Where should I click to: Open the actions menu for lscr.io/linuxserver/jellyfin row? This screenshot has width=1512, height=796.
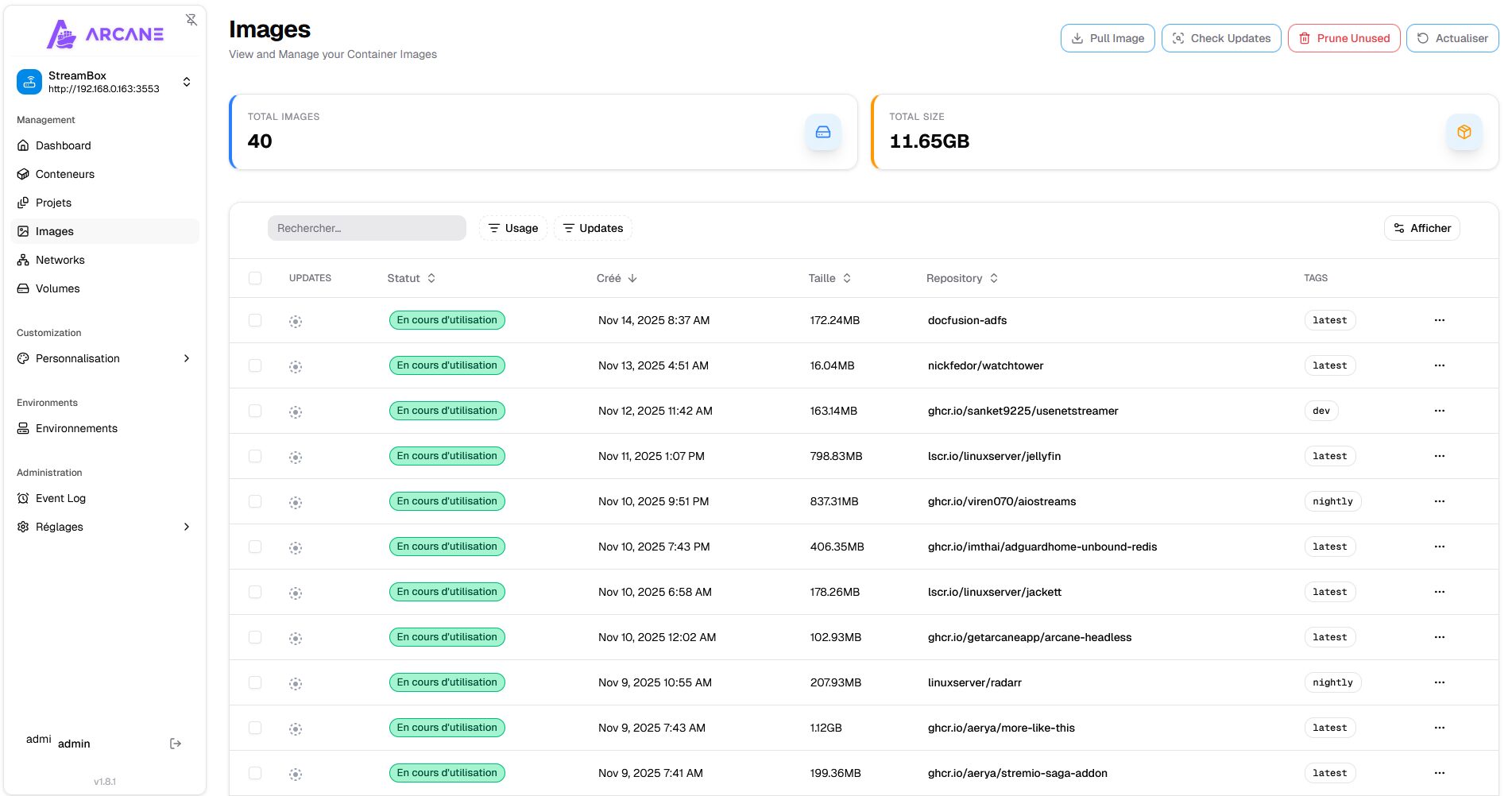(x=1439, y=456)
